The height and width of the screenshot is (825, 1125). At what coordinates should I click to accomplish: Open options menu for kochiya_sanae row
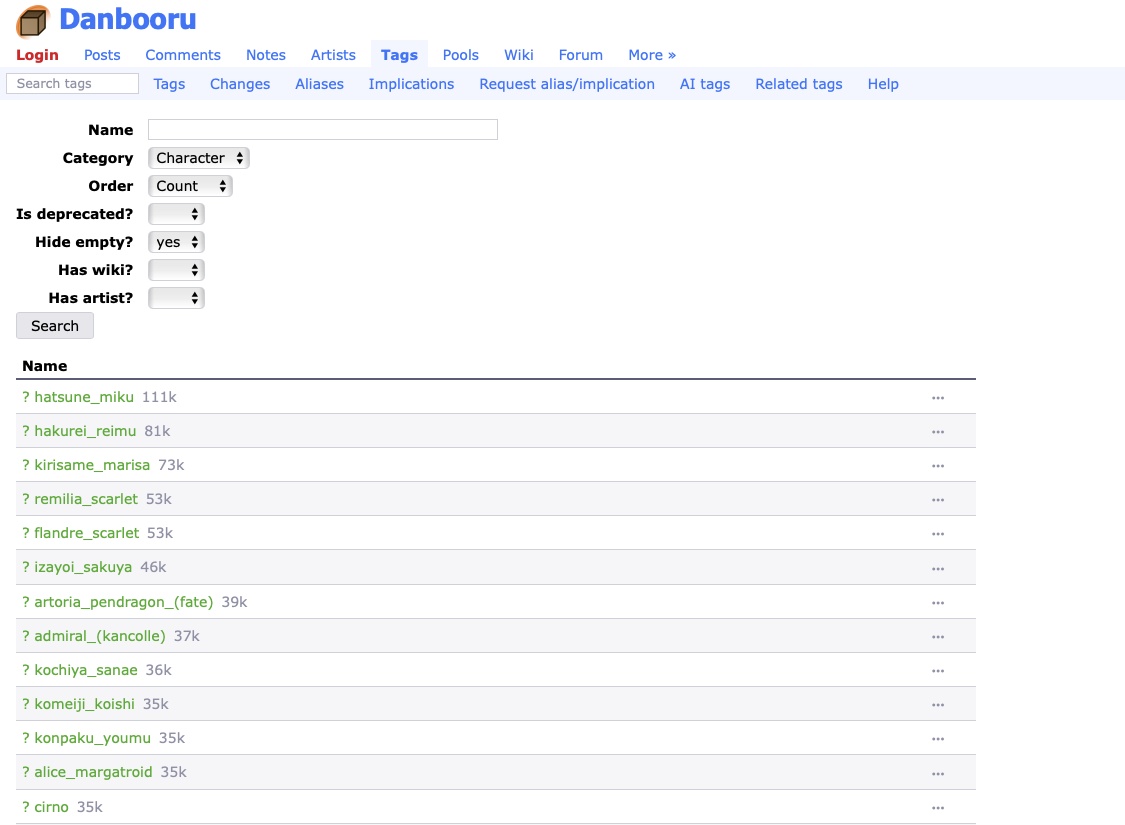coord(938,671)
